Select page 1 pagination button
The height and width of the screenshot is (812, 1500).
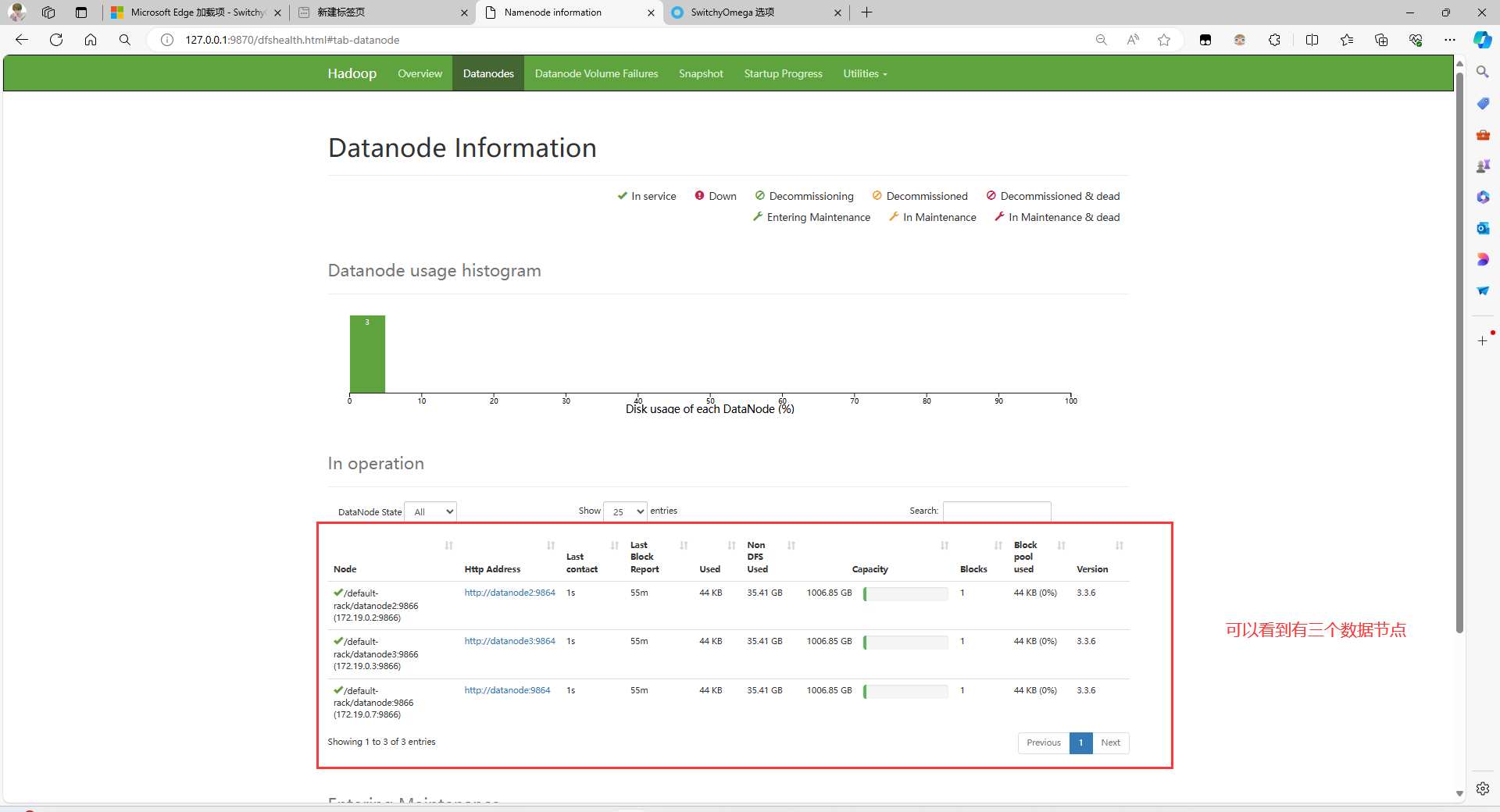point(1080,743)
